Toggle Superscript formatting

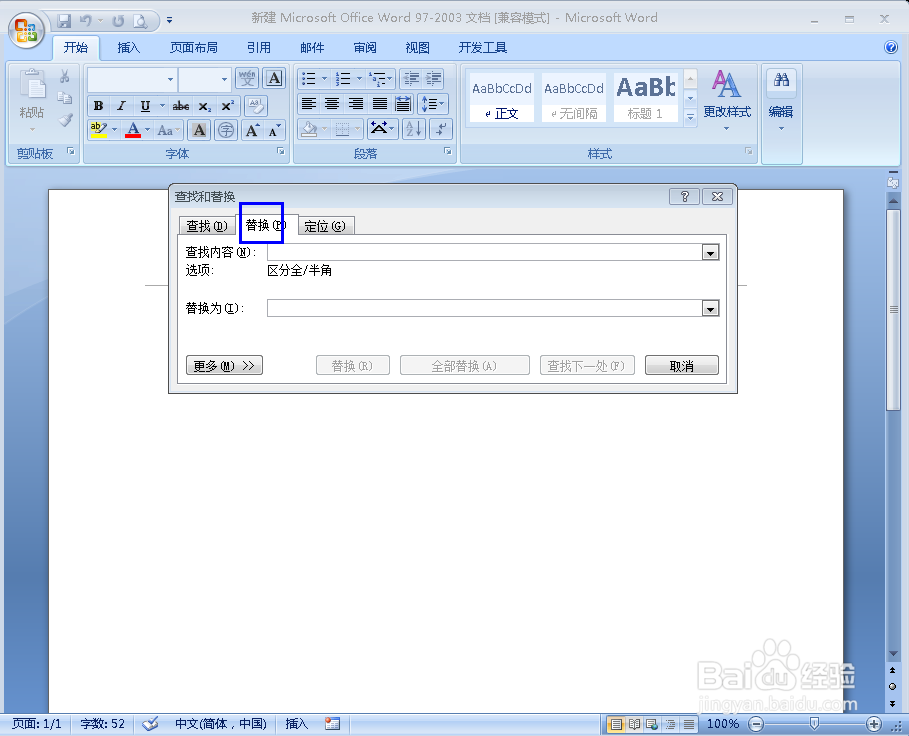pyautogui.click(x=227, y=105)
